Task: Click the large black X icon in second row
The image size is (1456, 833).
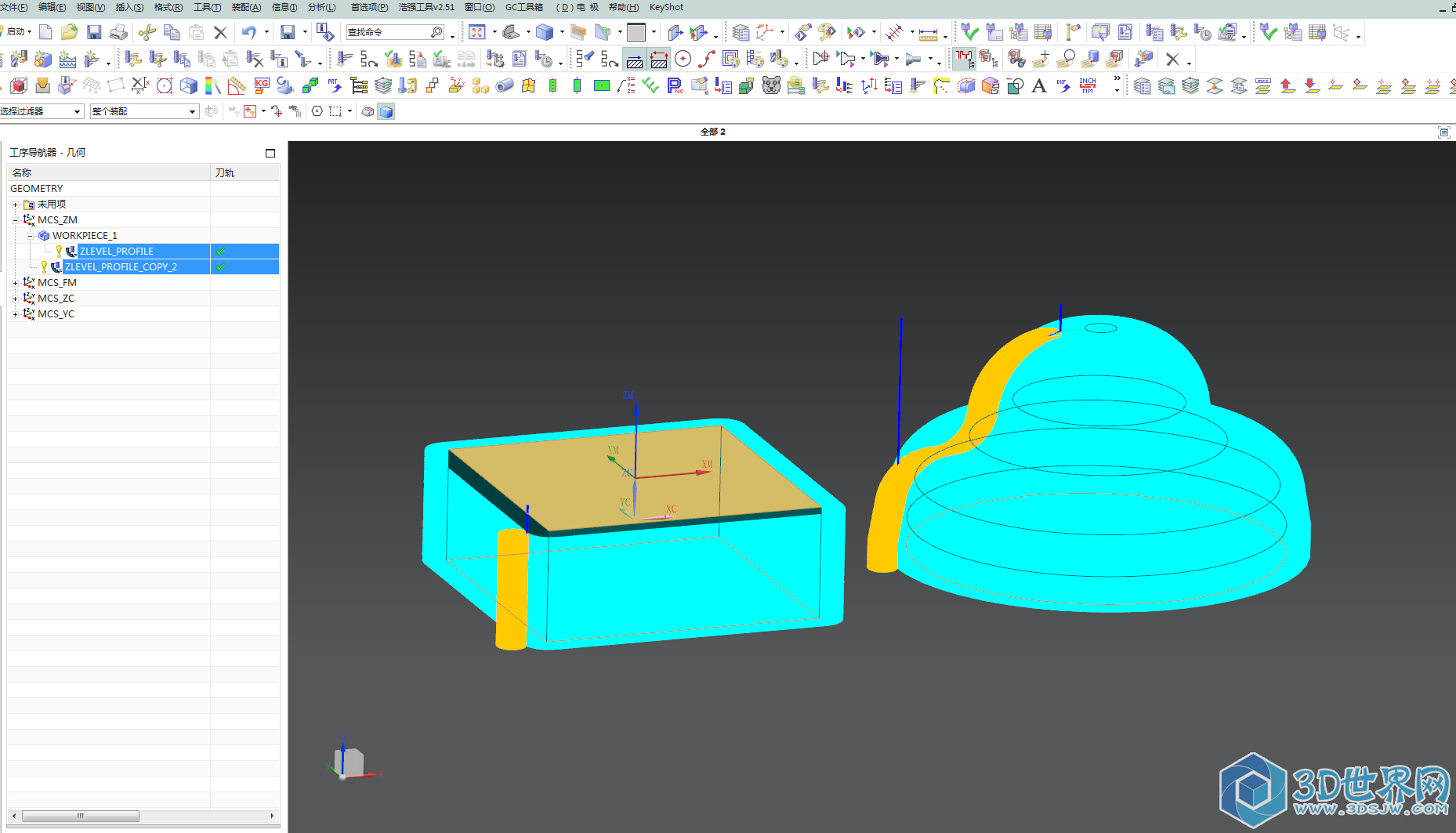Action: pyautogui.click(x=1172, y=59)
